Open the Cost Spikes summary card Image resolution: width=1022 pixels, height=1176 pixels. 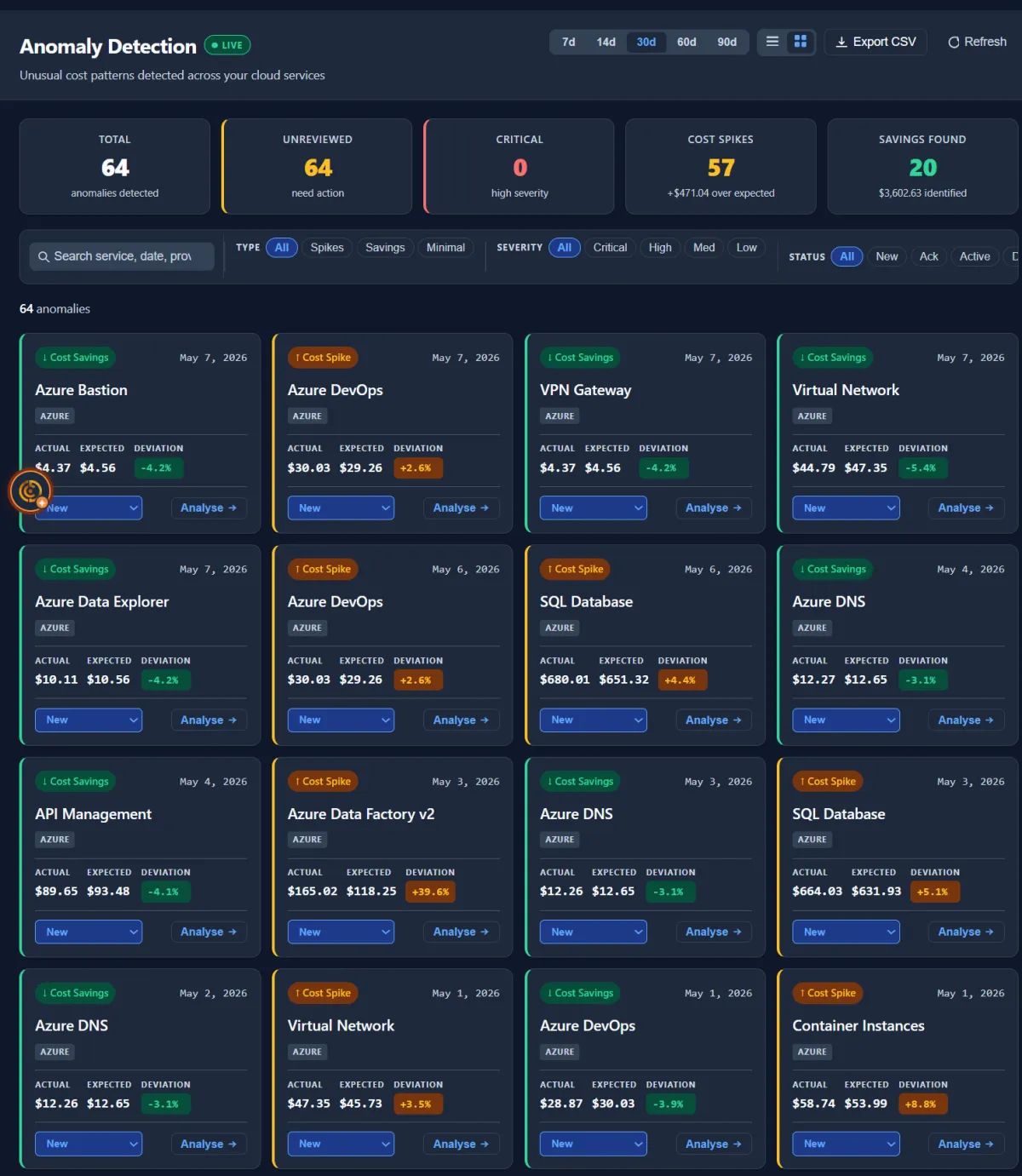[x=721, y=166]
